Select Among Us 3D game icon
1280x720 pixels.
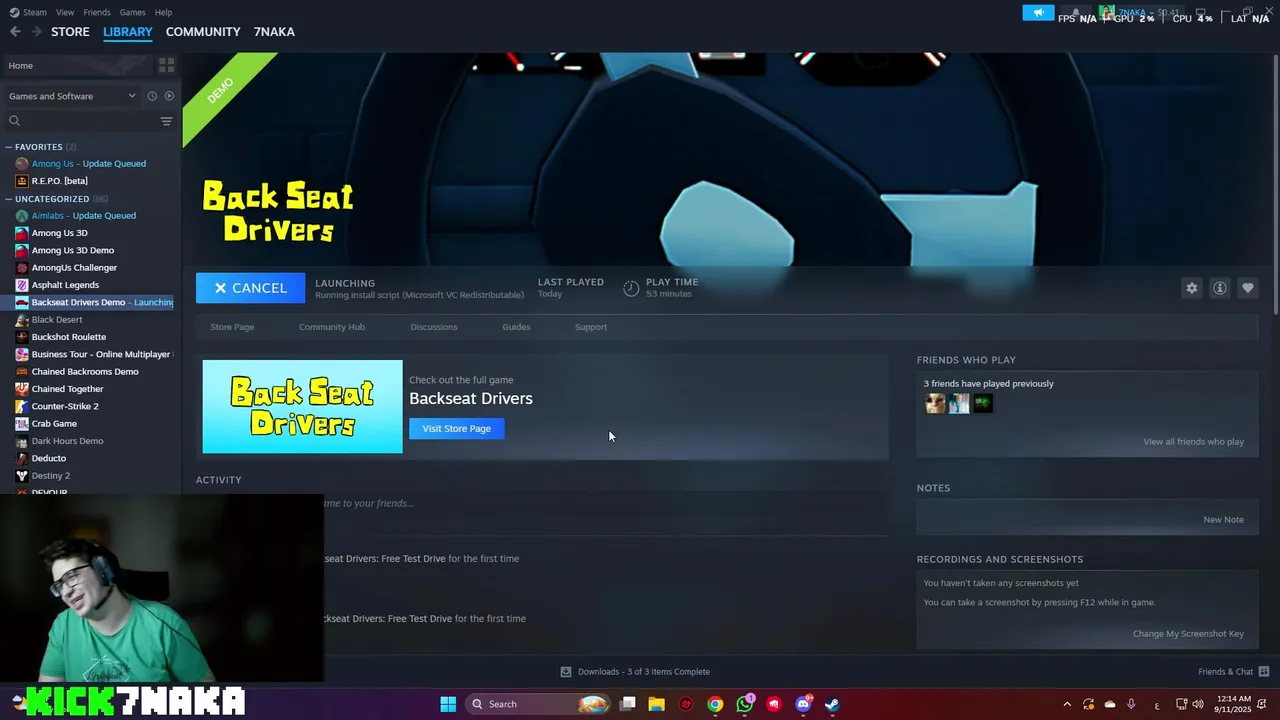click(22, 233)
